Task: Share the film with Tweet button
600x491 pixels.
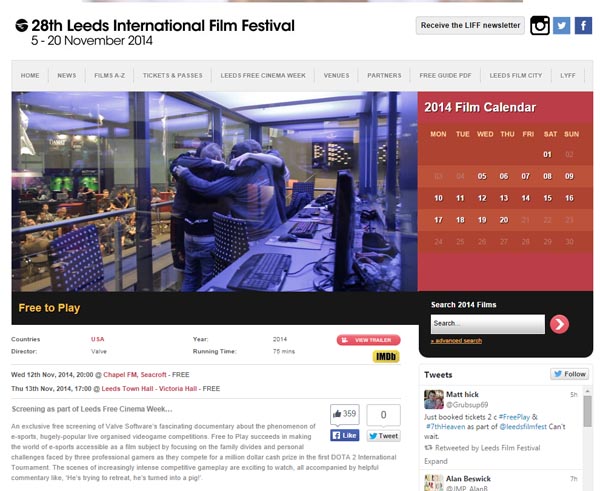Action: point(383,436)
